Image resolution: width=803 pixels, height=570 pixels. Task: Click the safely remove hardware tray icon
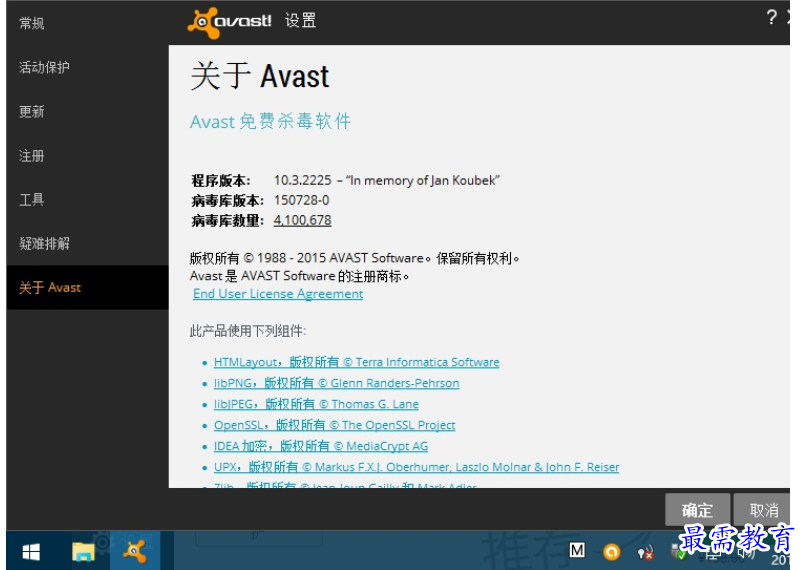680,552
